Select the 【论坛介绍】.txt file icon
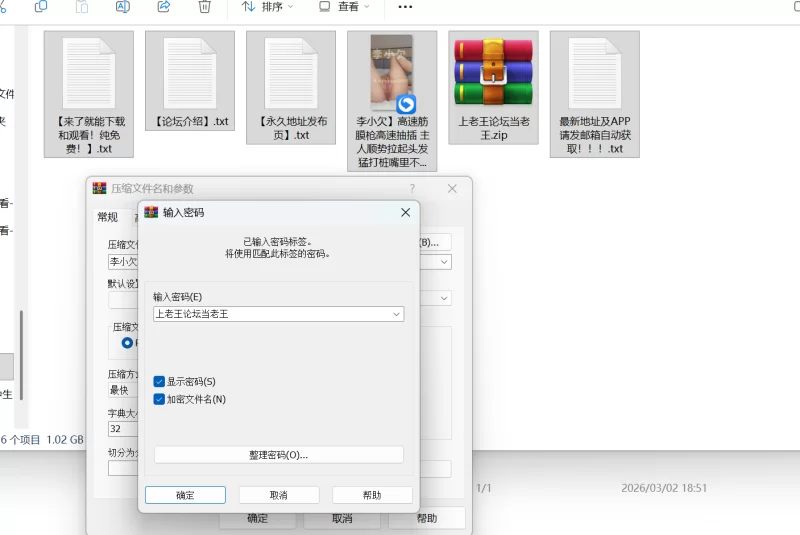Viewport: 800px width, 535px height. tap(190, 73)
